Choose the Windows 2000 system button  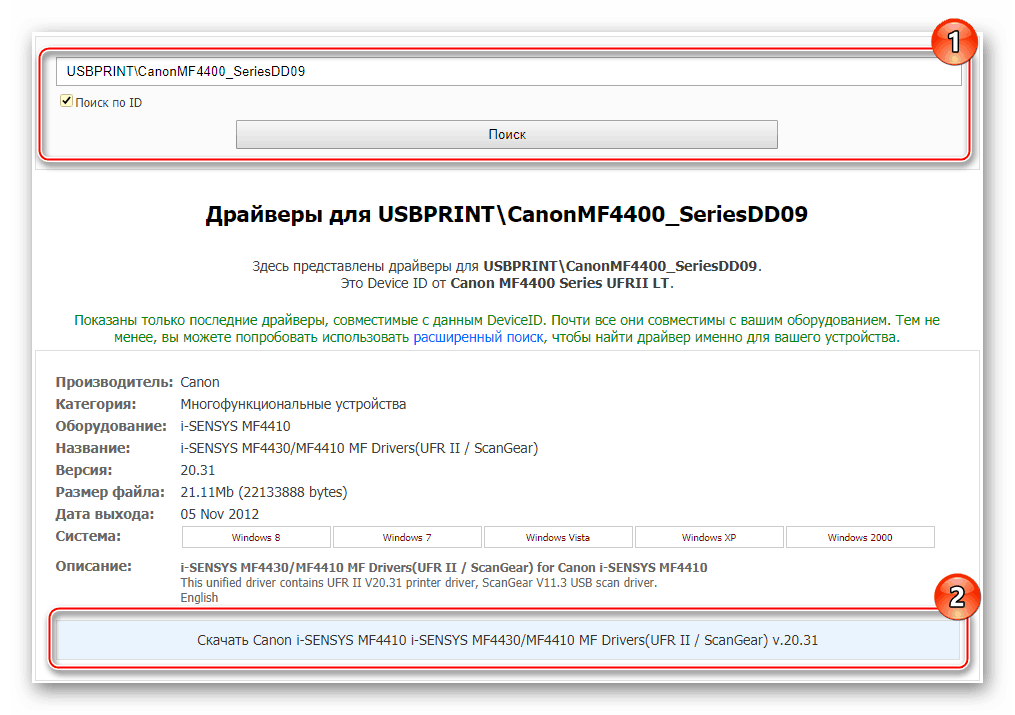[860, 538]
